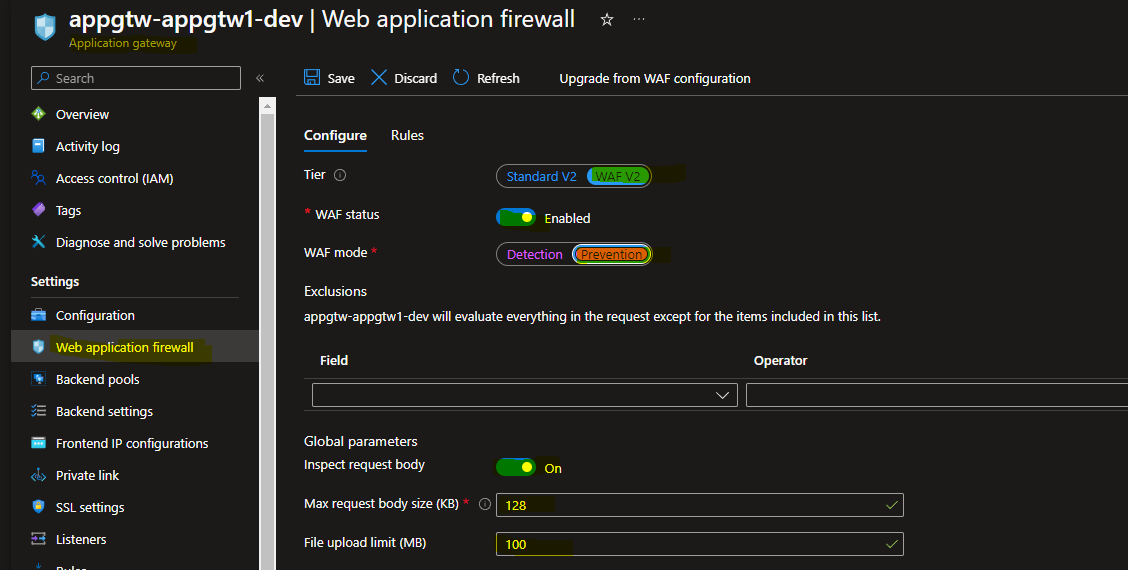1128x570 pixels.
Task: Select Prevention WAF mode
Action: (611, 254)
